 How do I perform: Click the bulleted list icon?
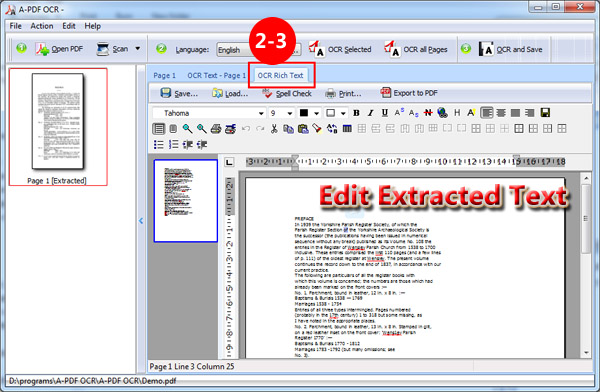pyautogui.click(x=158, y=144)
